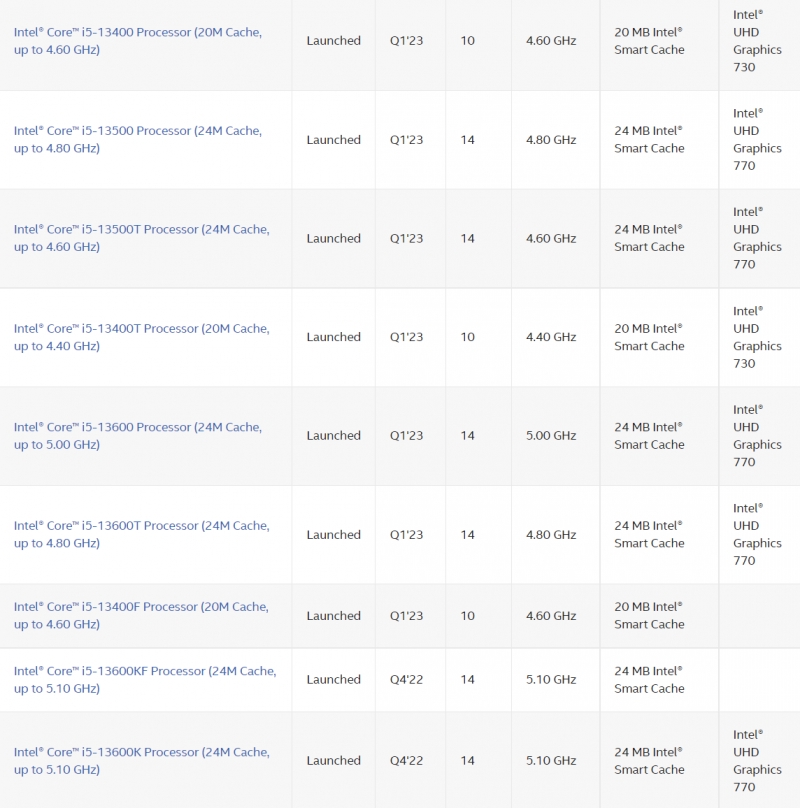
Task: Open the Core i5-13400F Processor link
Action: click(141, 615)
